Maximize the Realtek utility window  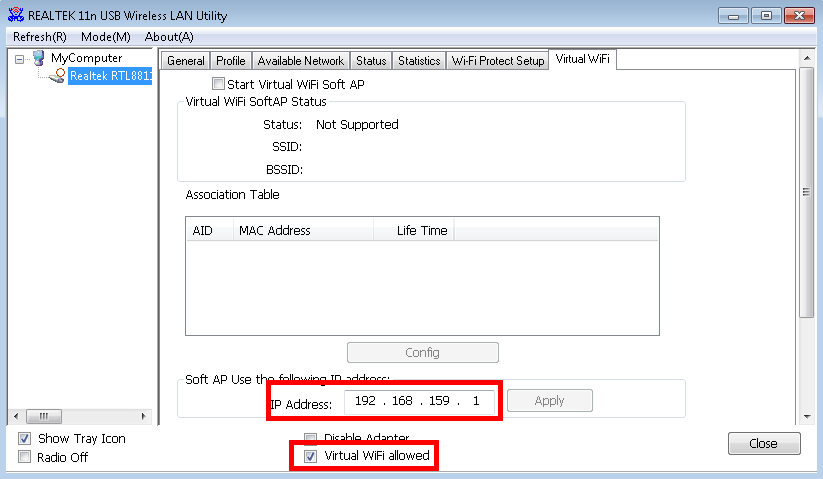[766, 16]
